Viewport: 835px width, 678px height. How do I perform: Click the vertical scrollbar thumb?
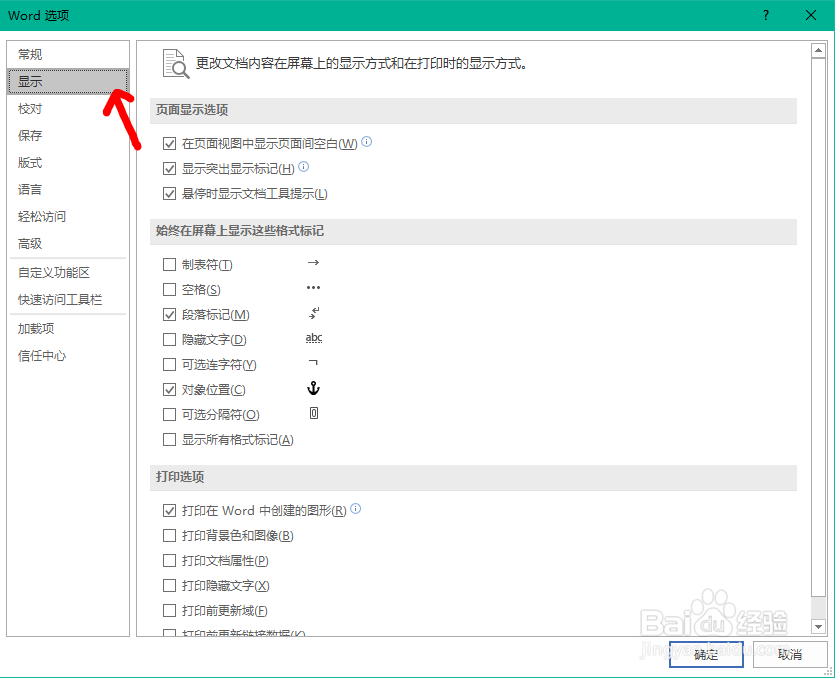[818, 328]
